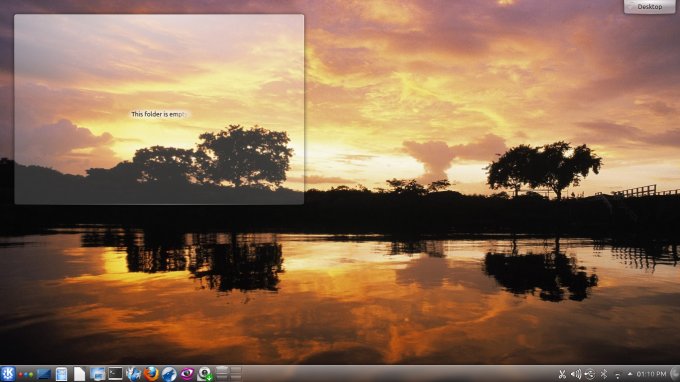
Task: Open the Bluetooth tray icon
Action: [604, 374]
